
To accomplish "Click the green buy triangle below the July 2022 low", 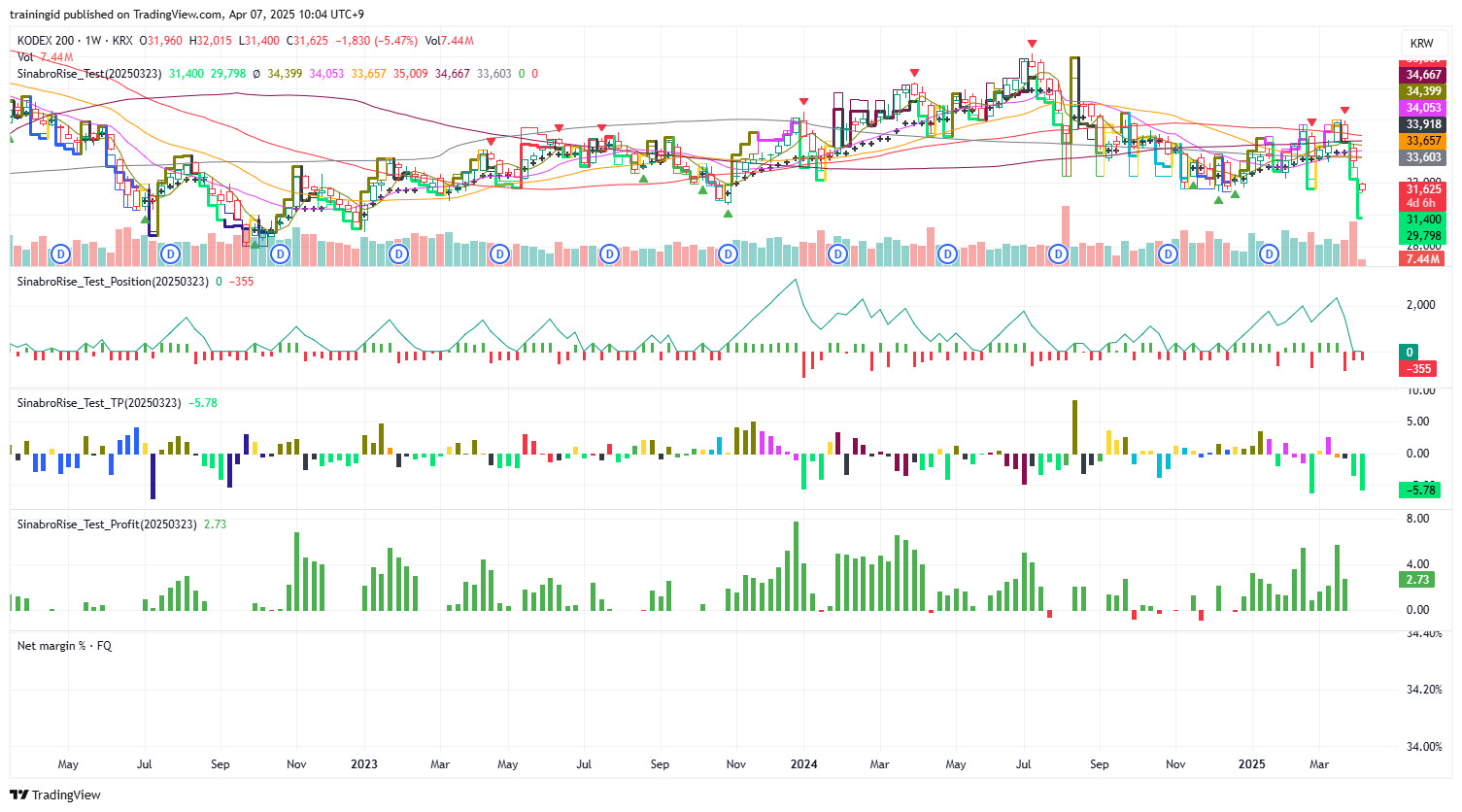I will [146, 219].
